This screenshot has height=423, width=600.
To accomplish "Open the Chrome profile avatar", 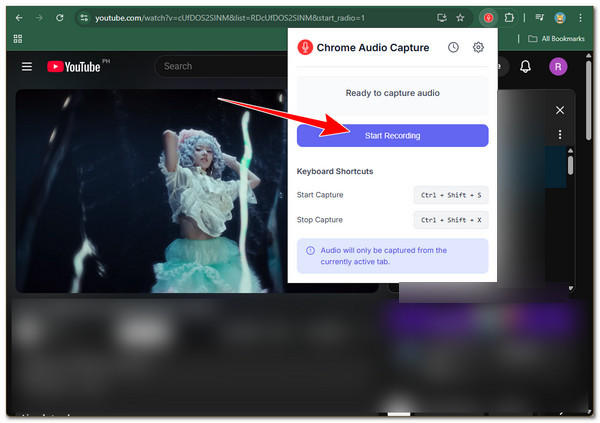I will tap(560, 18).
